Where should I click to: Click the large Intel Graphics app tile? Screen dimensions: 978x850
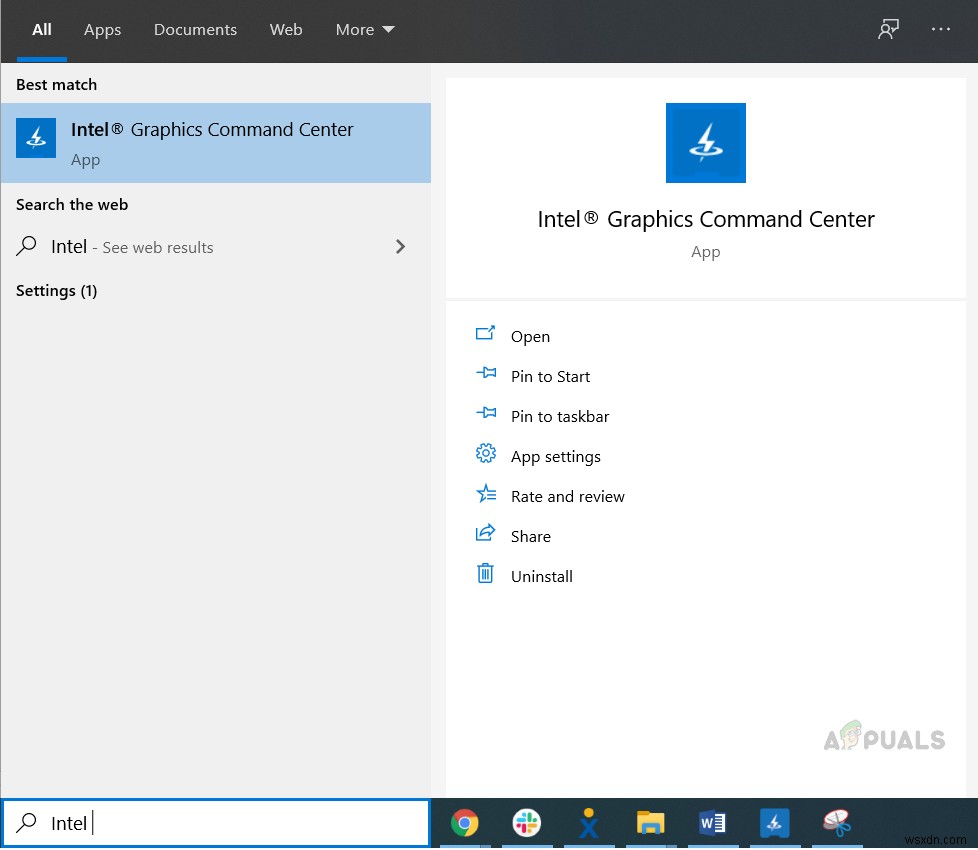click(x=705, y=143)
